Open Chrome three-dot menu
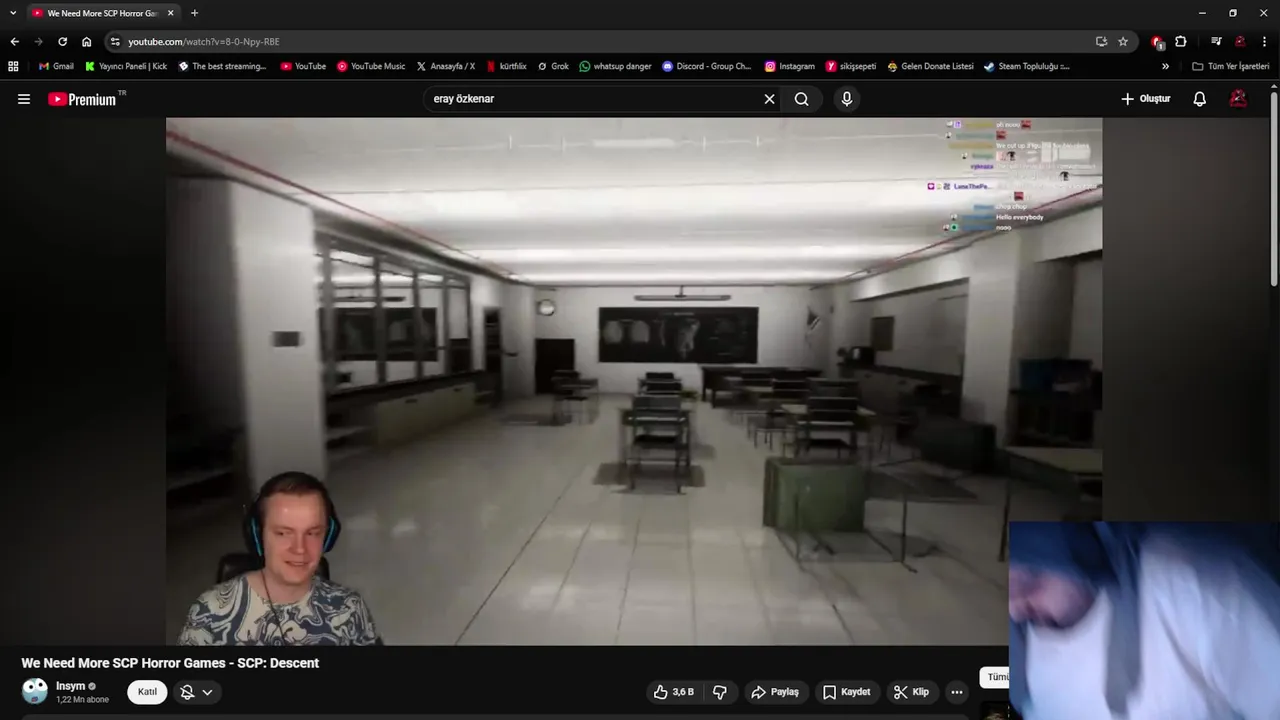This screenshot has height=720, width=1280. tap(1264, 42)
